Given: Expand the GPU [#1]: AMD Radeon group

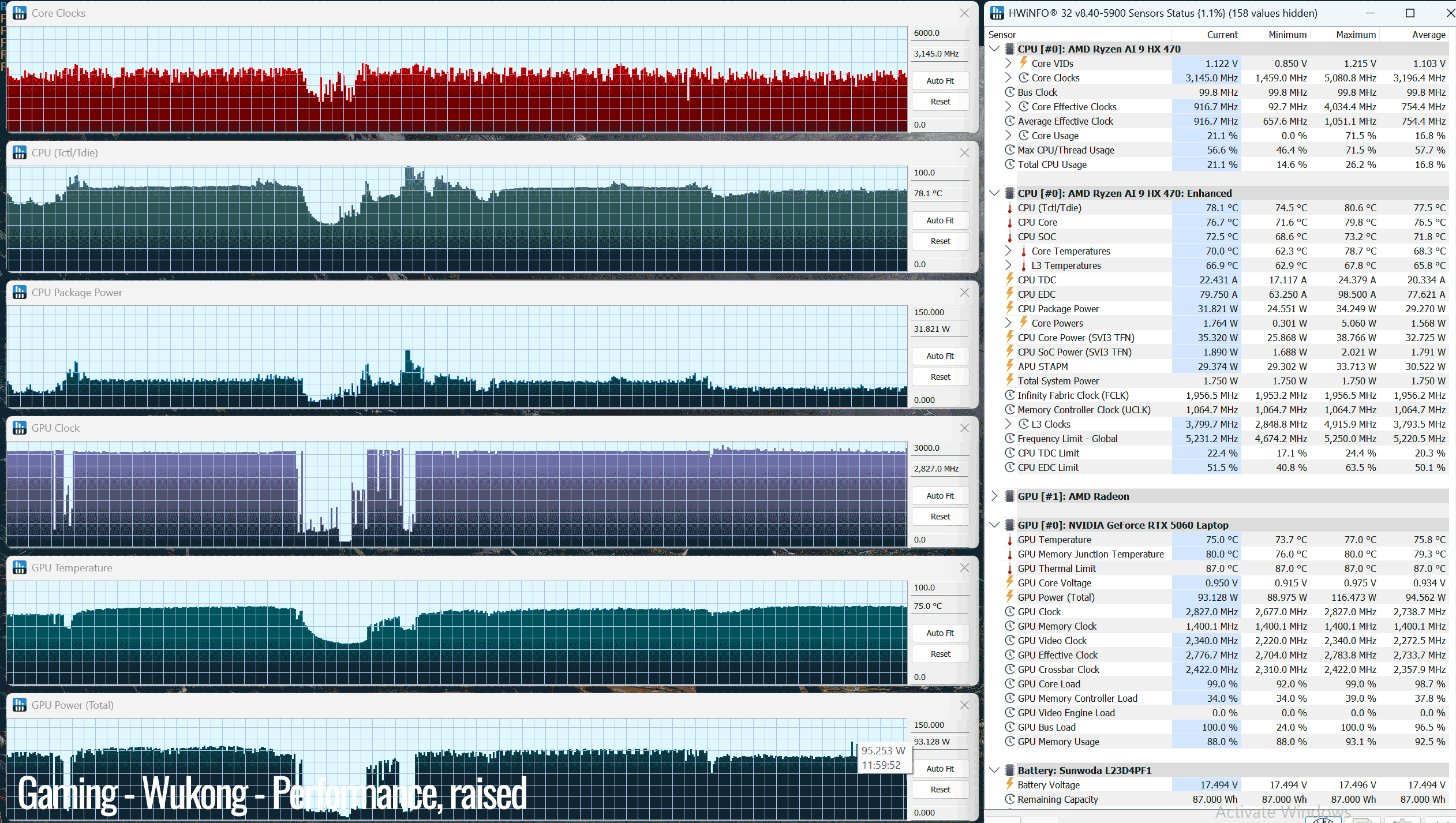Looking at the screenshot, I should click(994, 496).
